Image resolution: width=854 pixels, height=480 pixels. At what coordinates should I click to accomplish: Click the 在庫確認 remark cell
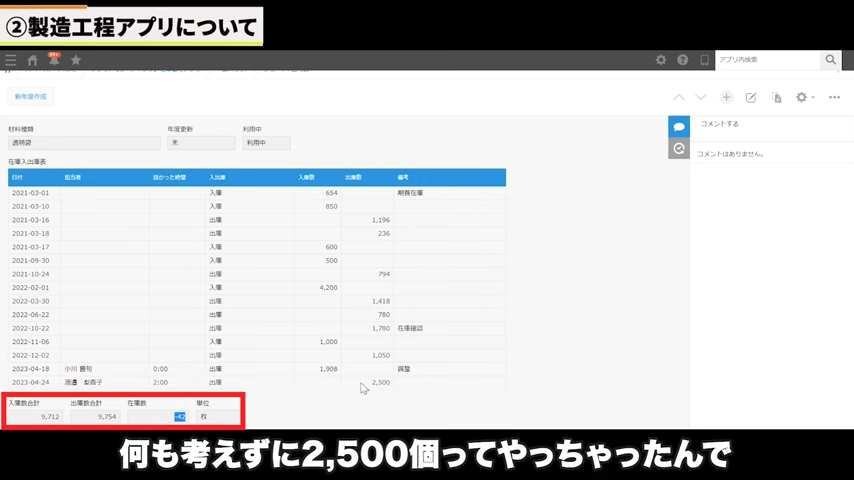[x=450, y=329]
